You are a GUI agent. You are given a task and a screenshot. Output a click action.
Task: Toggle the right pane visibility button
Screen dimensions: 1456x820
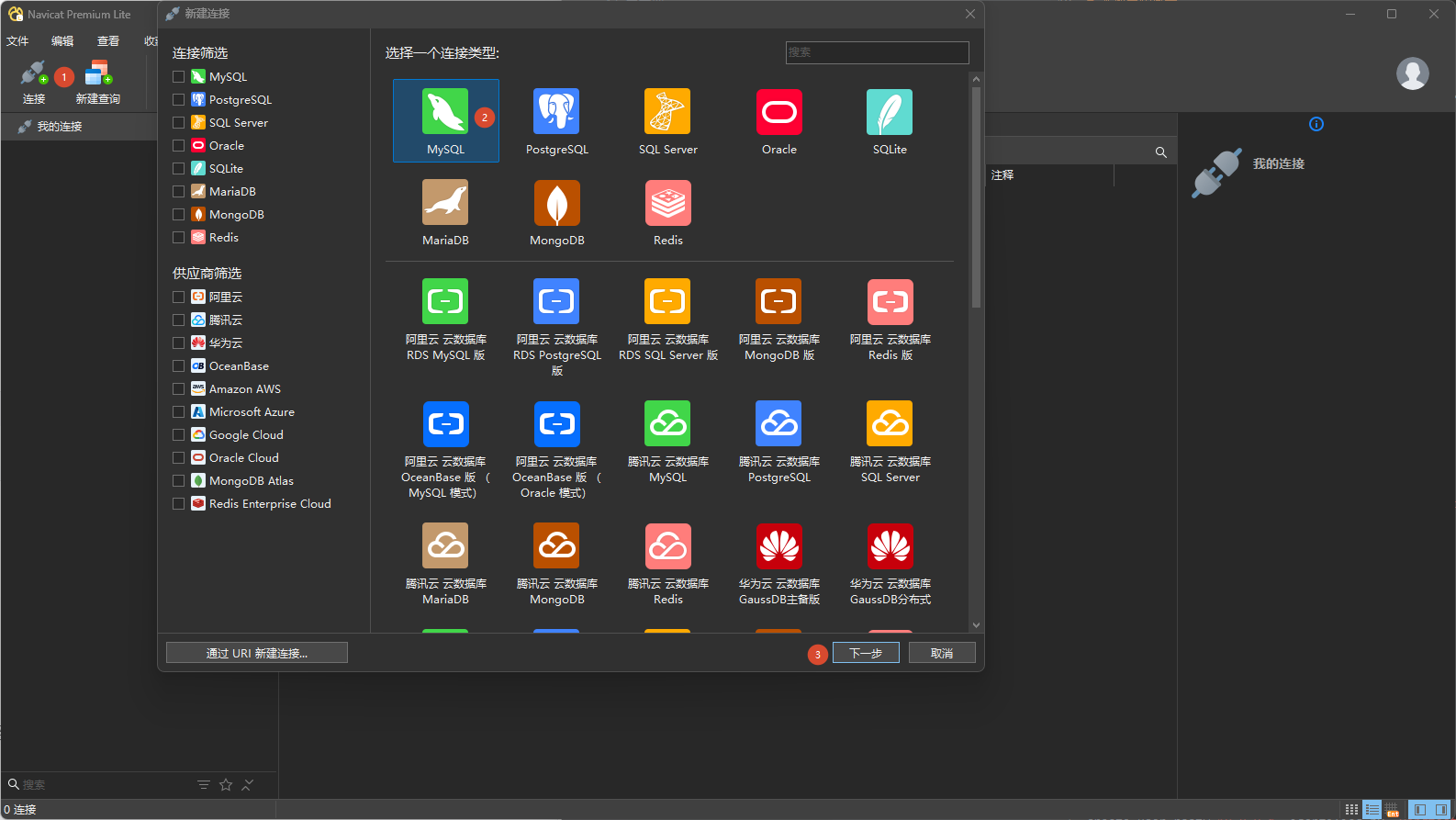click(1440, 810)
